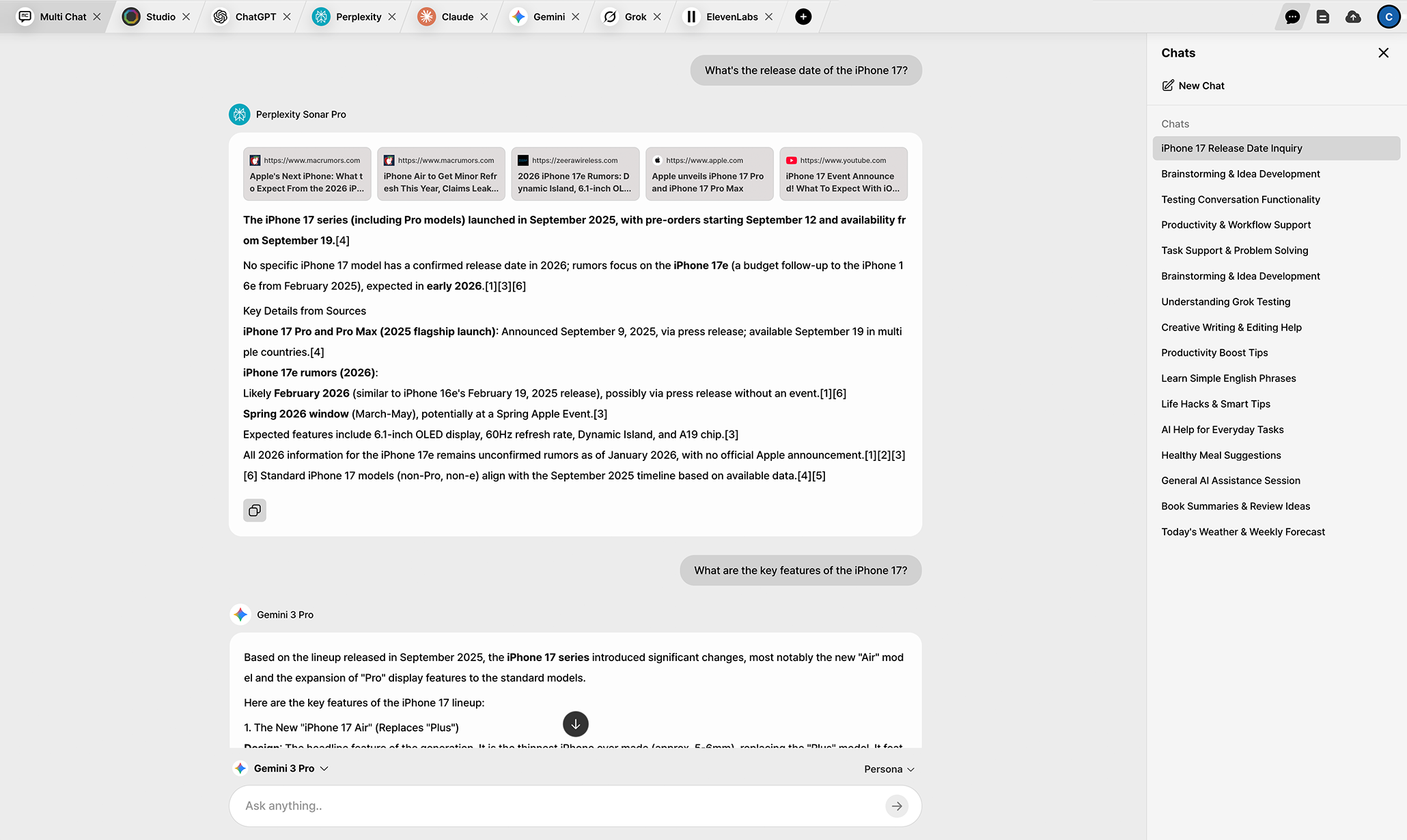Open the YouTube iPhone 17 Event source card
The width and height of the screenshot is (1407, 840).
pos(843,174)
